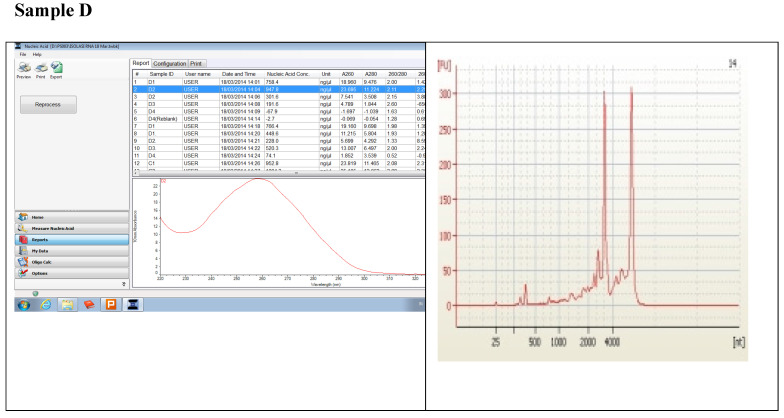Open the Windows Start menu

23,304
